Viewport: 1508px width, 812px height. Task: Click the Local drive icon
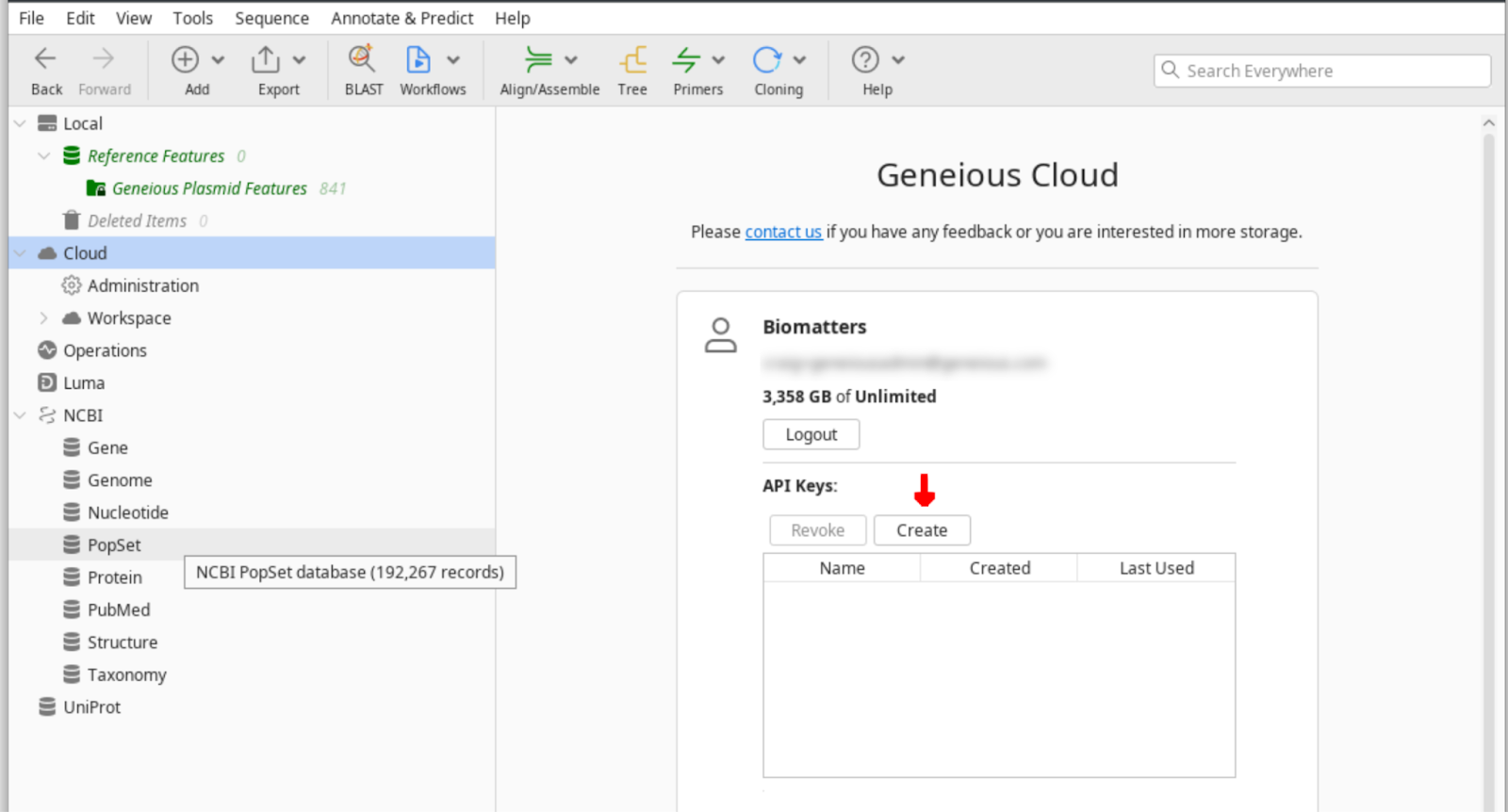coord(47,123)
